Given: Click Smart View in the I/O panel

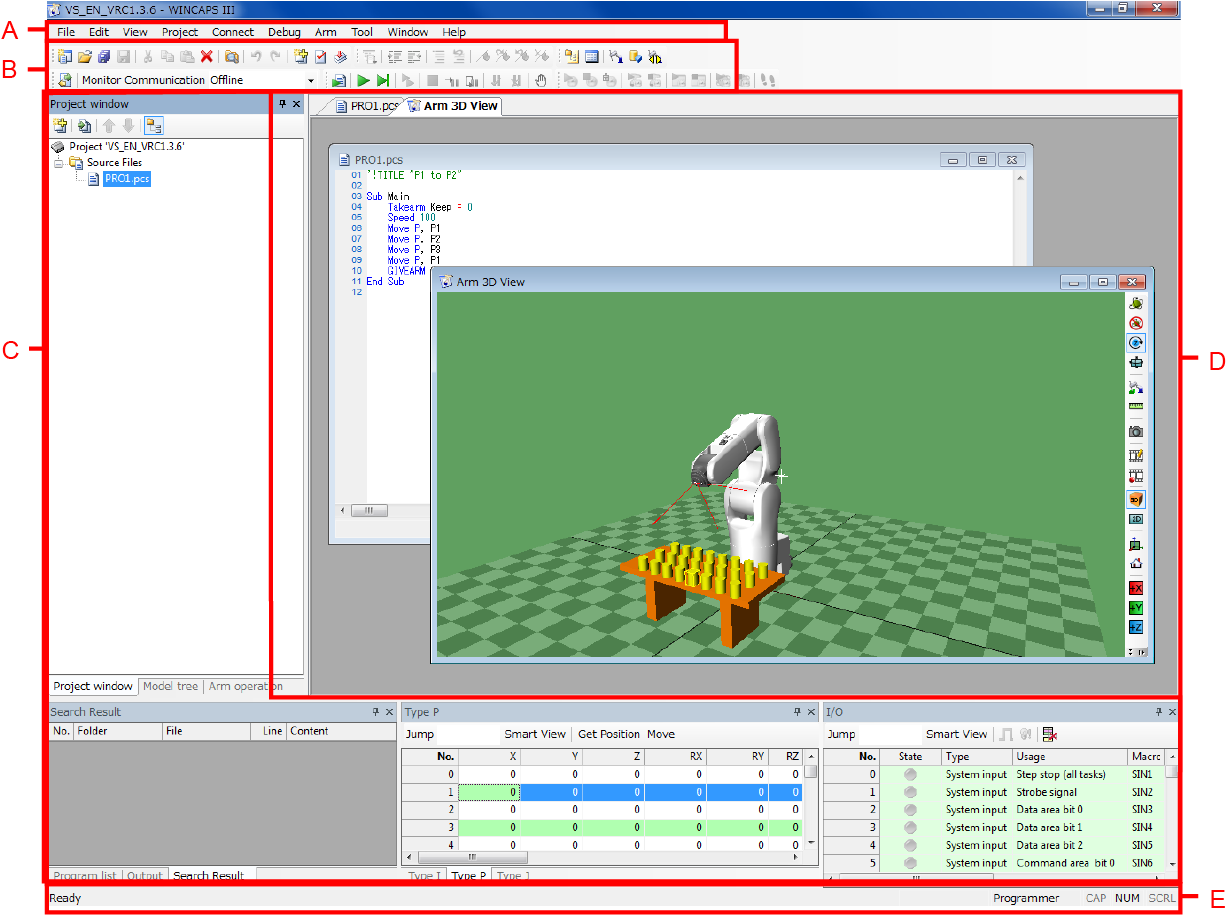Looking at the screenshot, I should 956,734.
